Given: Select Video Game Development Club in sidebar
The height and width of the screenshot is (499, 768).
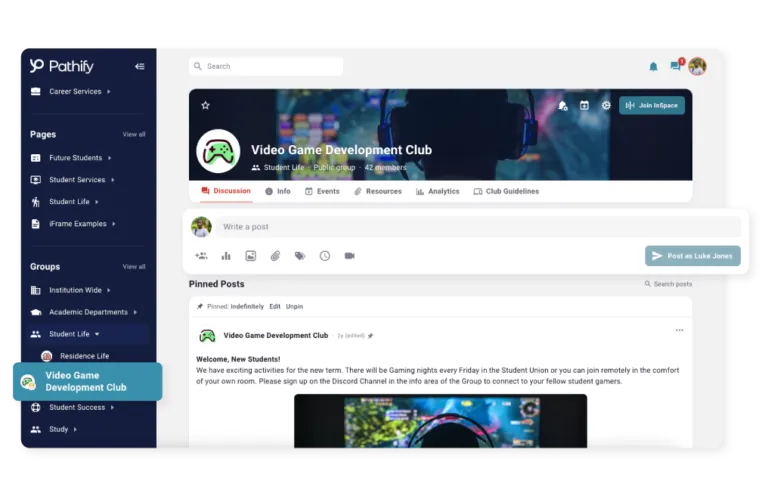Looking at the screenshot, I should click(88, 381).
